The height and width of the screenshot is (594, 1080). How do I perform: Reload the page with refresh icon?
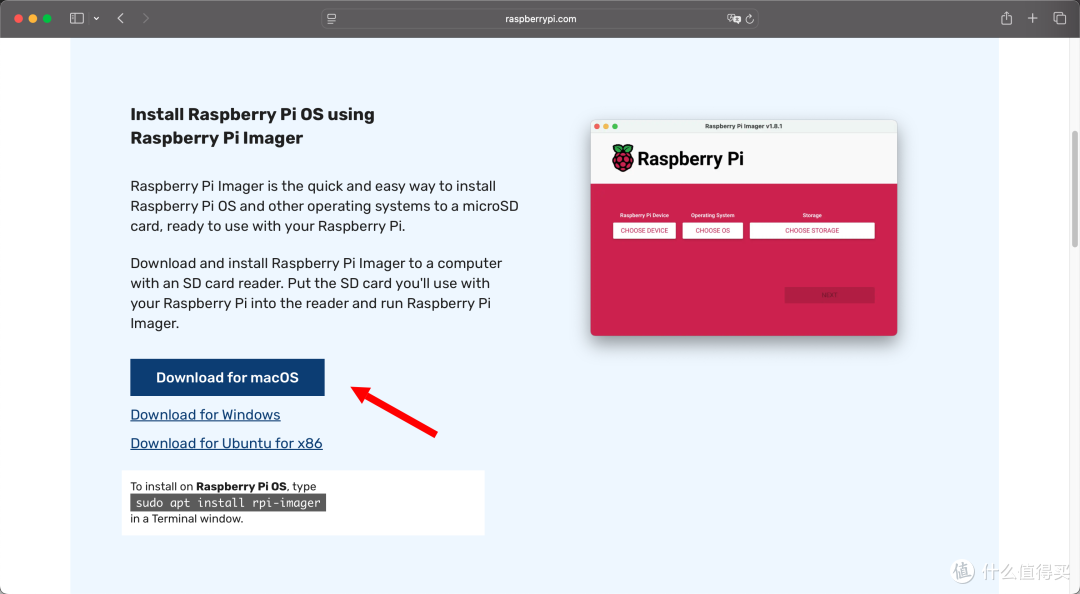click(x=750, y=19)
